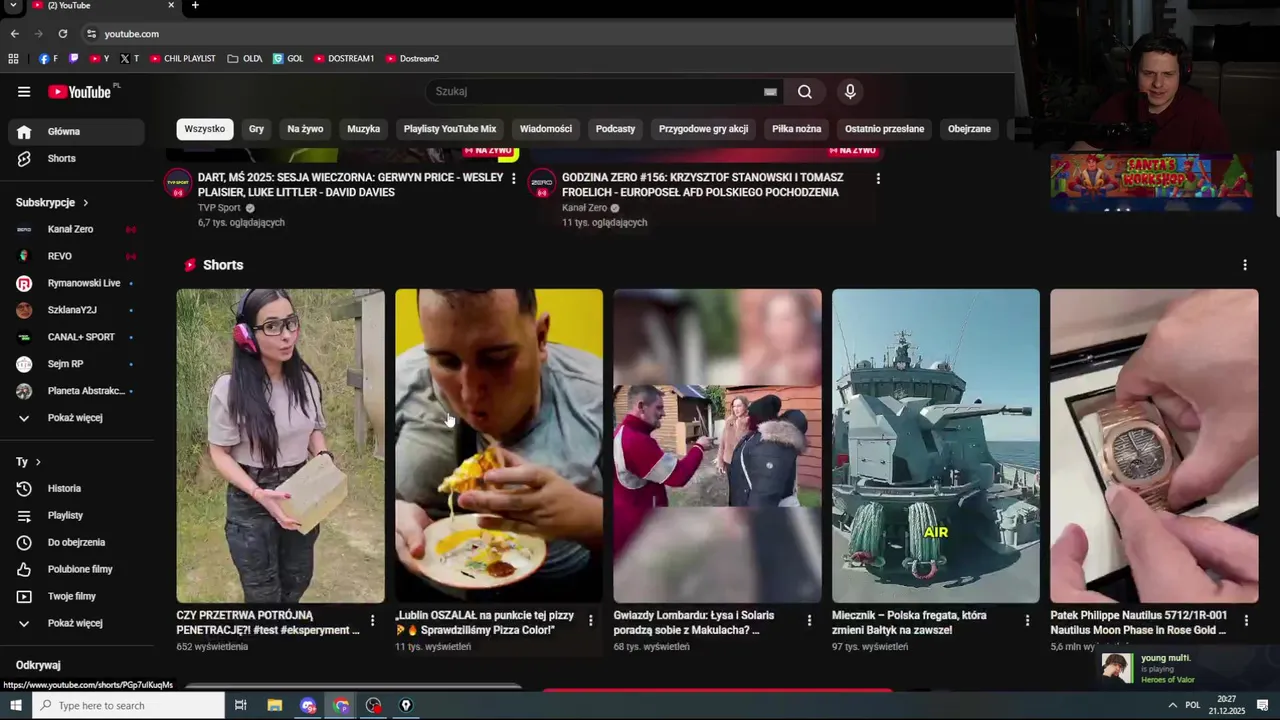Viewport: 1280px width, 720px height.
Task: Open Twoje filmy in sidebar
Action: [x=76, y=597]
